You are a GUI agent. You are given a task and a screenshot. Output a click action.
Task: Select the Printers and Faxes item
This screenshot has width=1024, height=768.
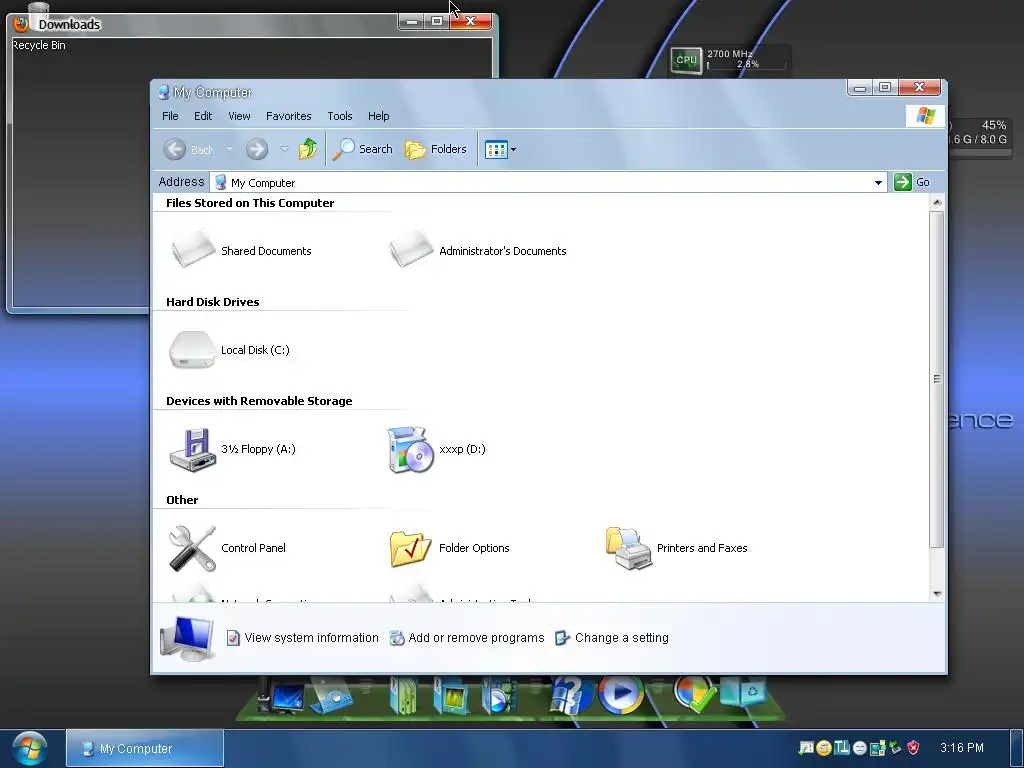pos(676,549)
